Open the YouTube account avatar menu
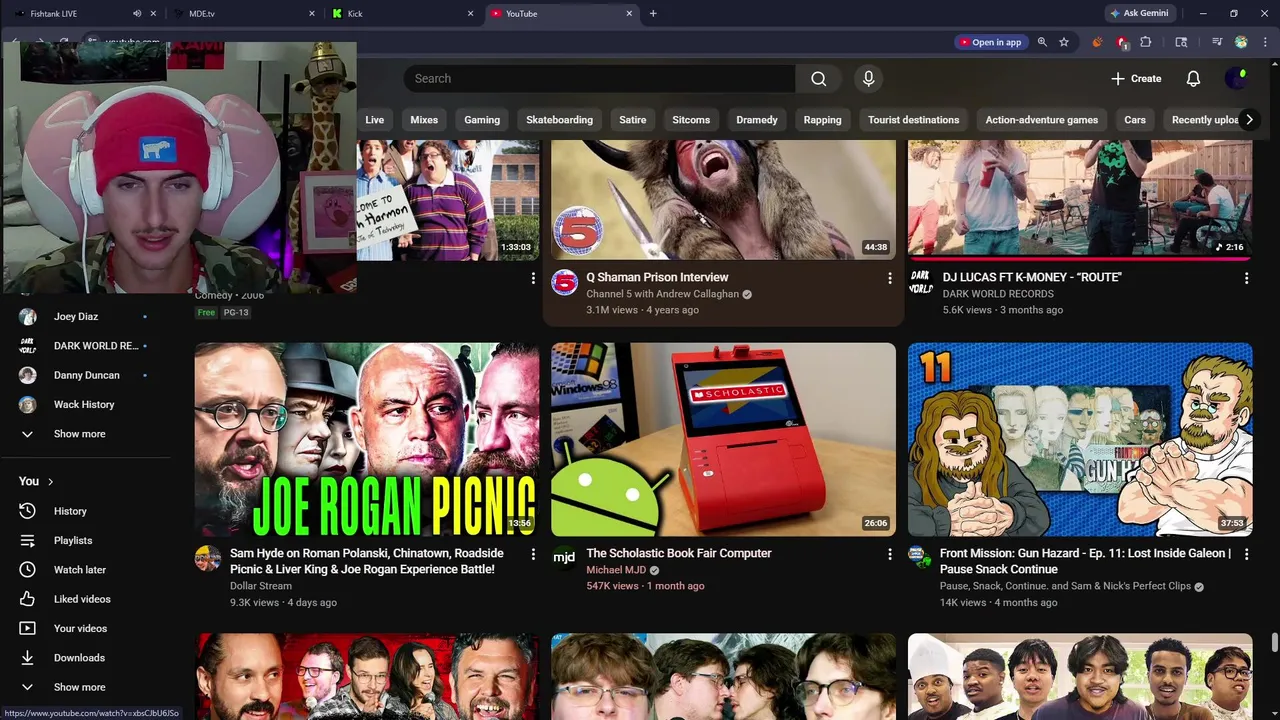The width and height of the screenshot is (1280, 720). 1237,79
